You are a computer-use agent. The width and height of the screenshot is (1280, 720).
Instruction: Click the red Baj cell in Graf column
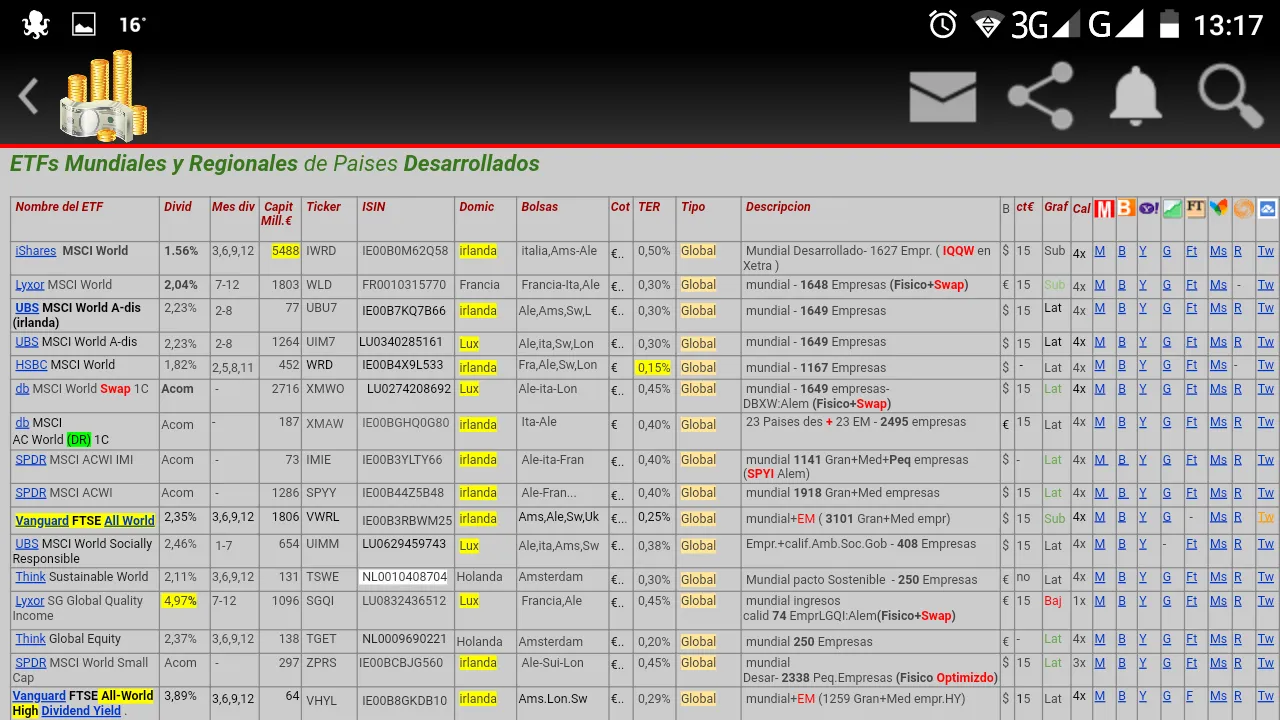coord(1053,601)
